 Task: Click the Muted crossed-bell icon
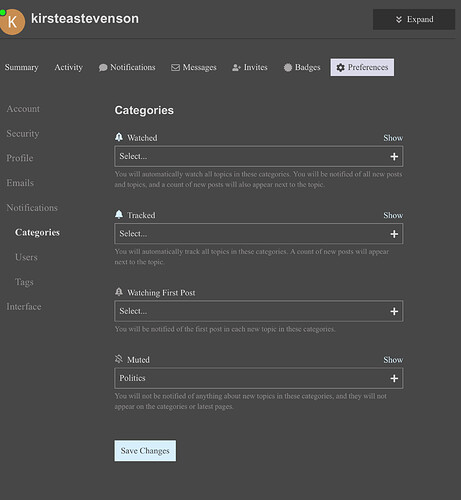(x=119, y=359)
